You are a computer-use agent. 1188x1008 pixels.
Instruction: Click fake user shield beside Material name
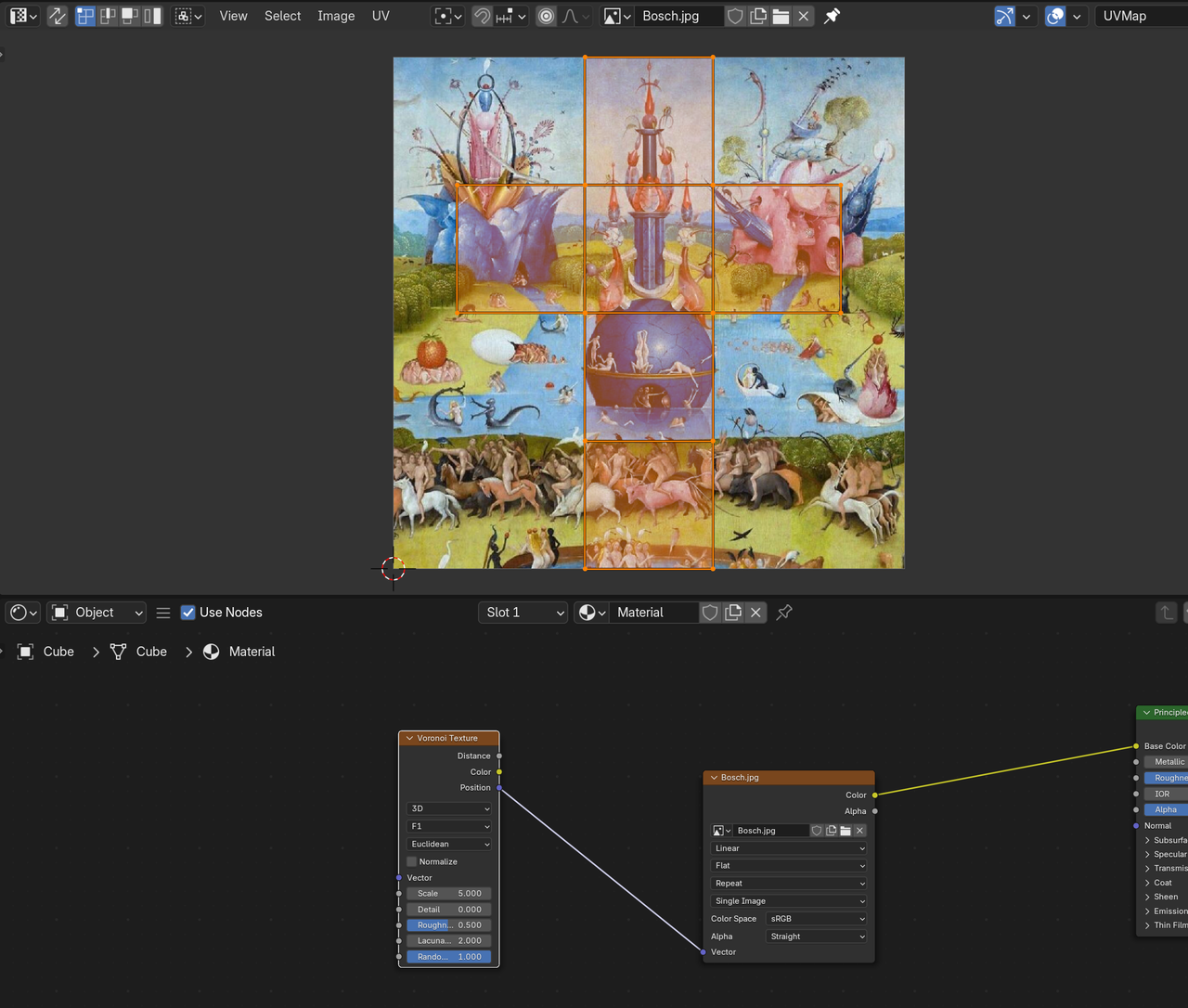(x=710, y=613)
